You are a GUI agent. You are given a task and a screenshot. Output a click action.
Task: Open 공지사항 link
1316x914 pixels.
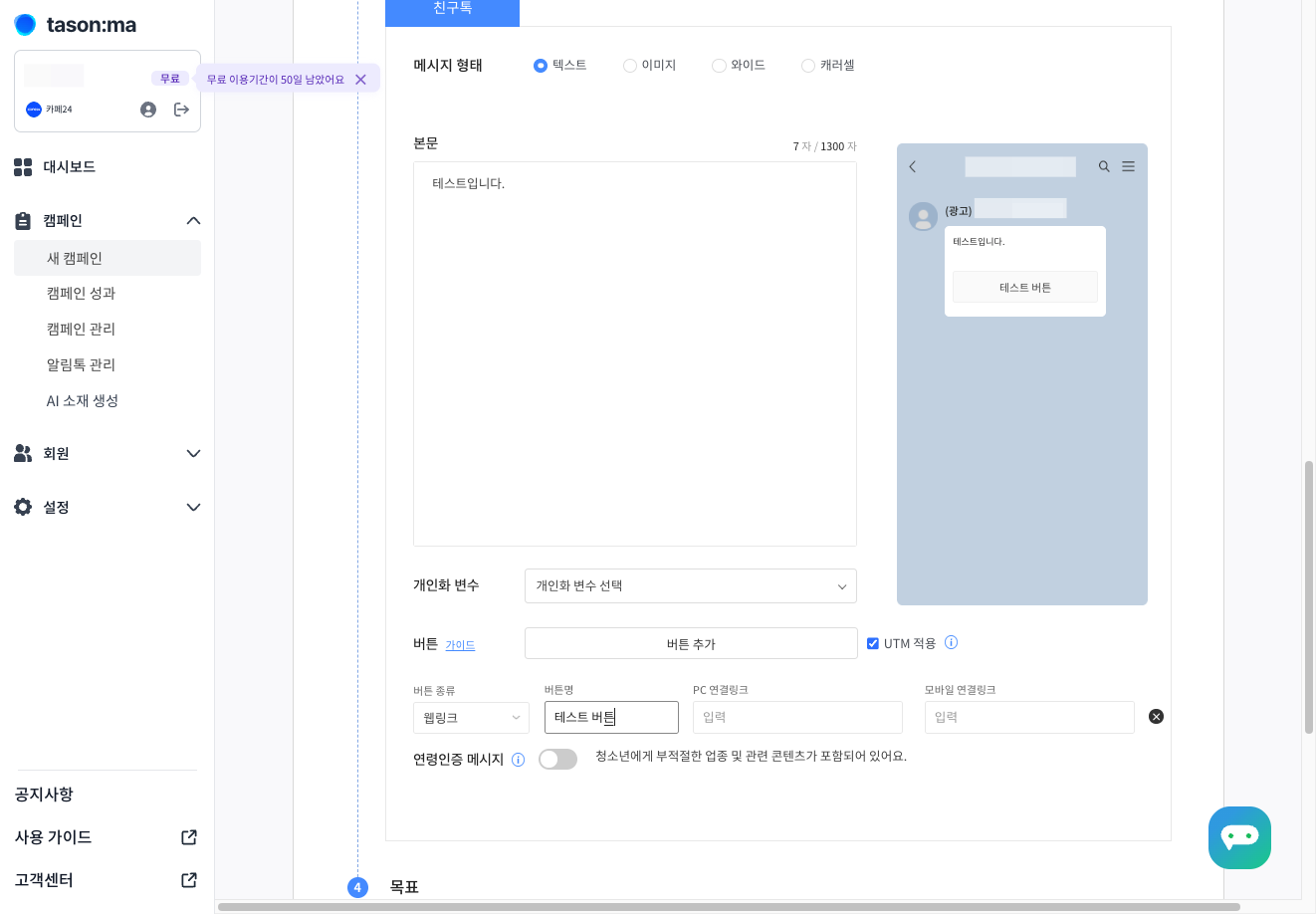tap(44, 795)
